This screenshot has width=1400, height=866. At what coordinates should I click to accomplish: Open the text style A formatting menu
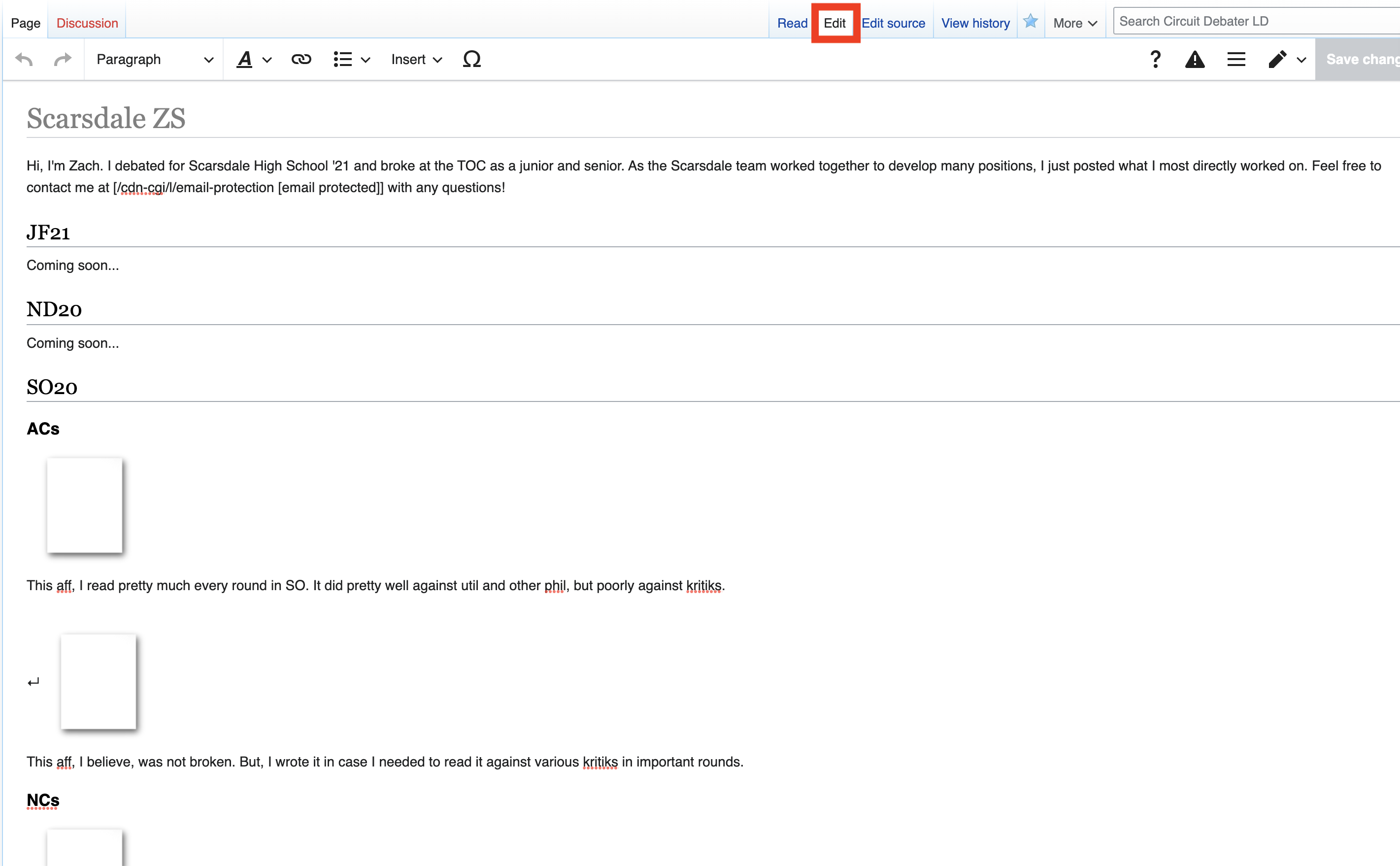(254, 59)
